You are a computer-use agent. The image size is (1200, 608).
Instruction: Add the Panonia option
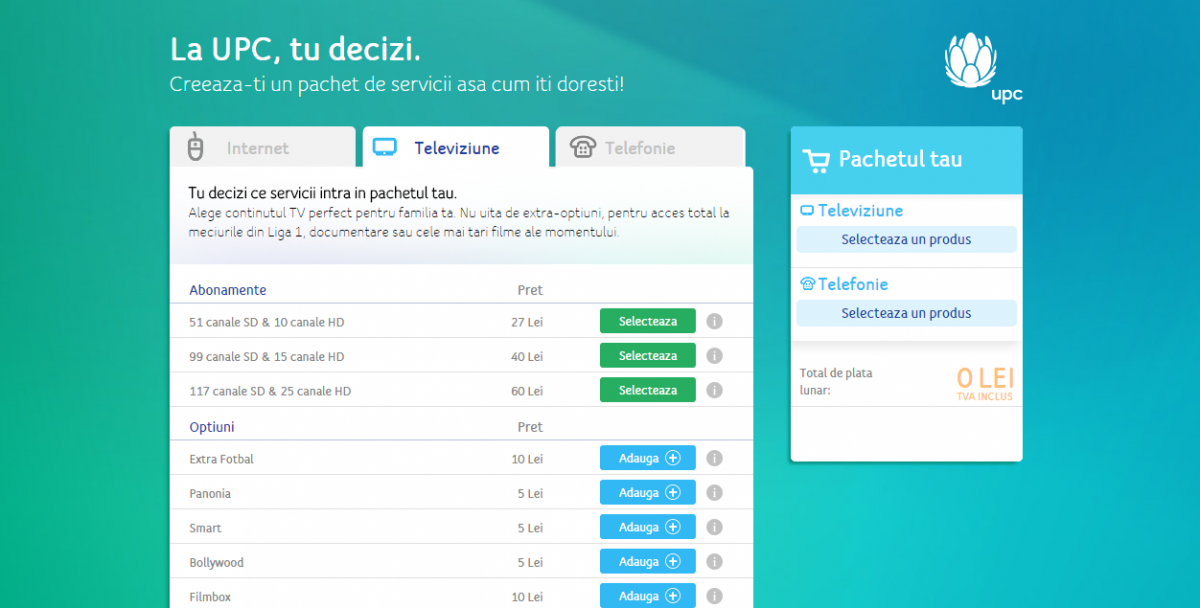[x=647, y=492]
